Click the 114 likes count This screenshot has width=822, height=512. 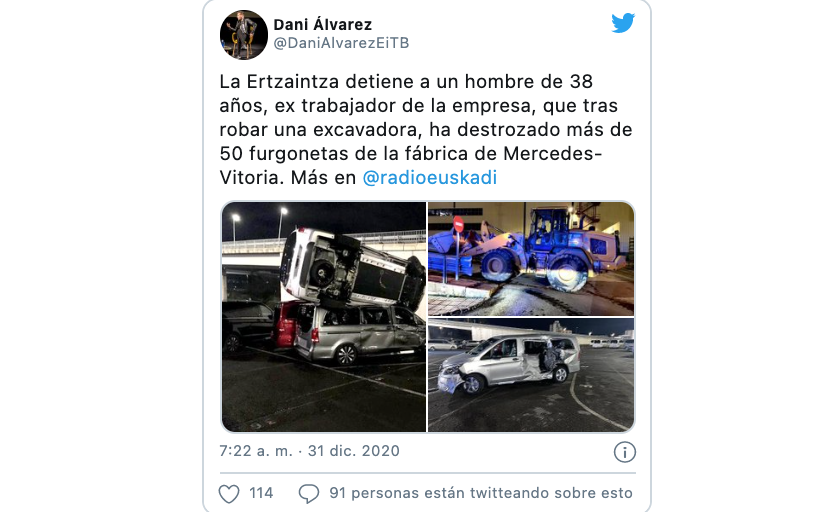click(261, 493)
